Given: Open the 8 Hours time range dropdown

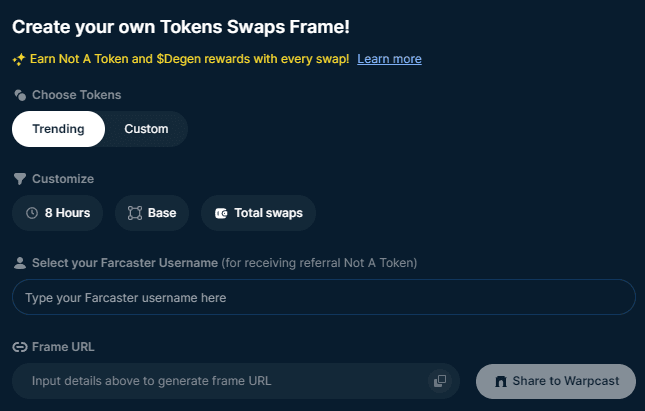Looking at the screenshot, I should pyautogui.click(x=58, y=213).
